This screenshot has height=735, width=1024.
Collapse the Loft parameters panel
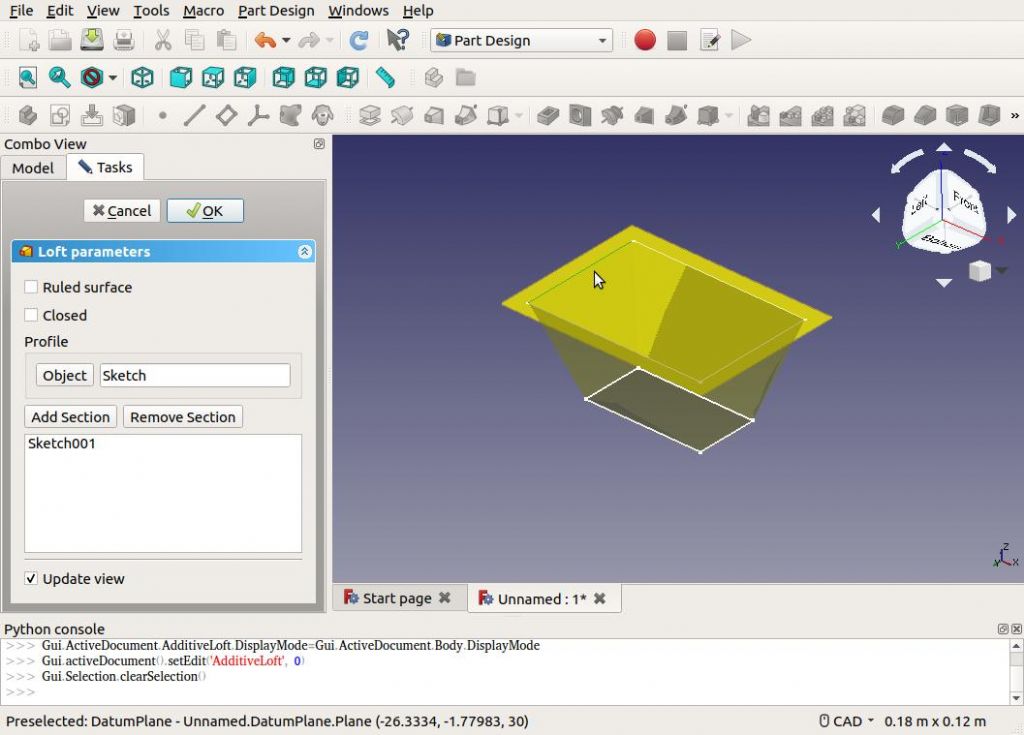[x=305, y=252]
